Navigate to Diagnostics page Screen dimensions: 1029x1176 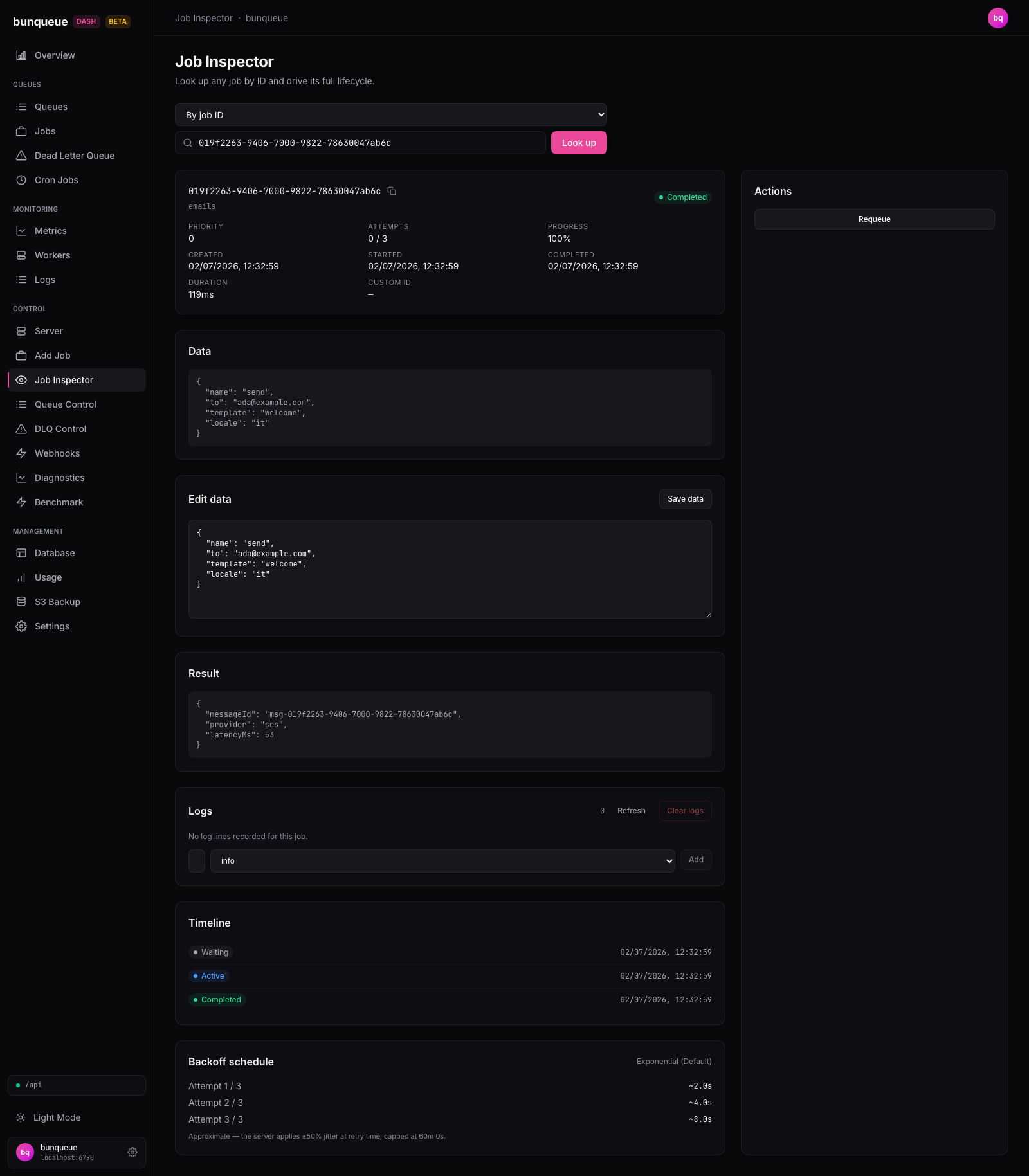(77, 478)
